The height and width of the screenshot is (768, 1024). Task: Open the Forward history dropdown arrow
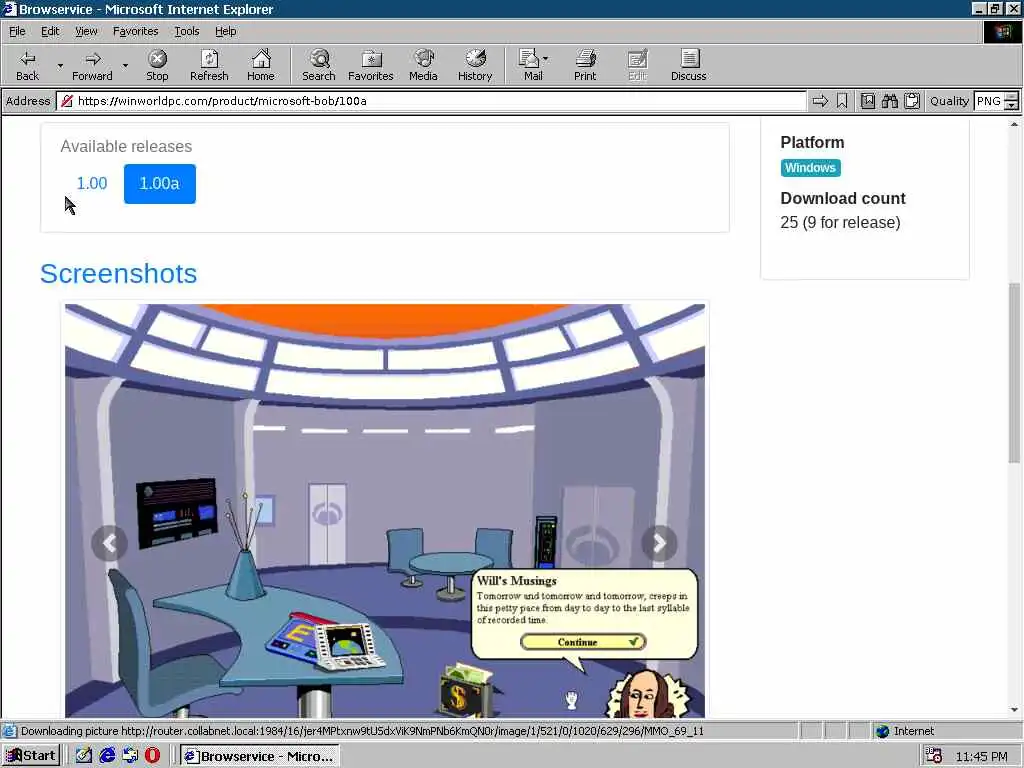(x=125, y=65)
